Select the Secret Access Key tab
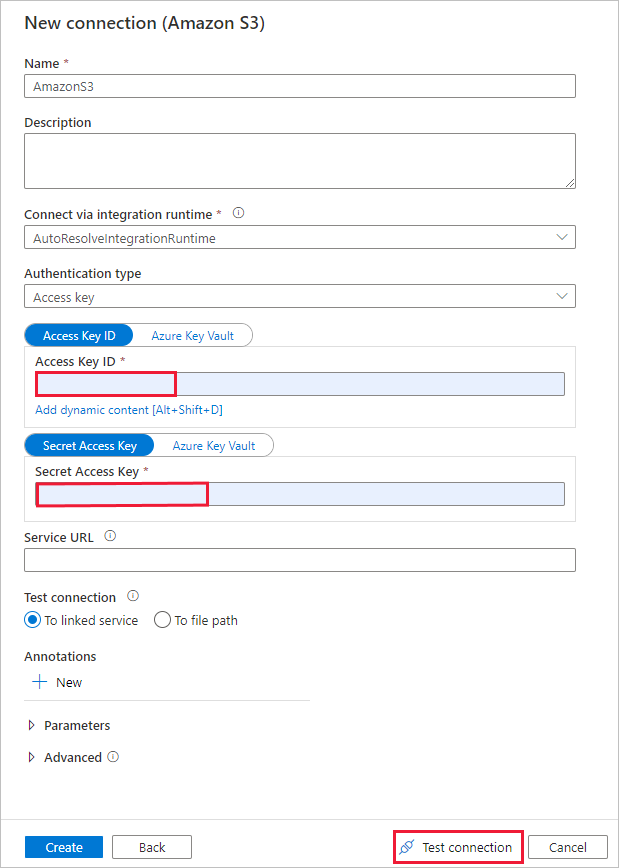619x868 pixels. (89, 444)
